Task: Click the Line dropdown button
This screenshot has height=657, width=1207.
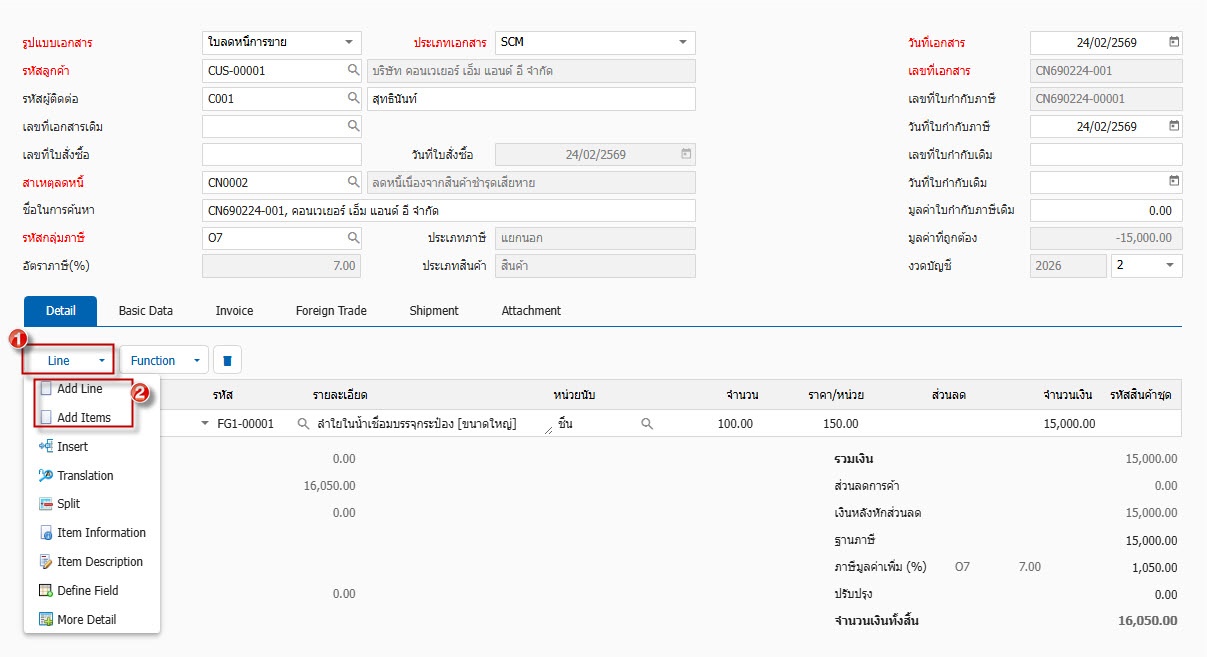Action: coord(68,361)
